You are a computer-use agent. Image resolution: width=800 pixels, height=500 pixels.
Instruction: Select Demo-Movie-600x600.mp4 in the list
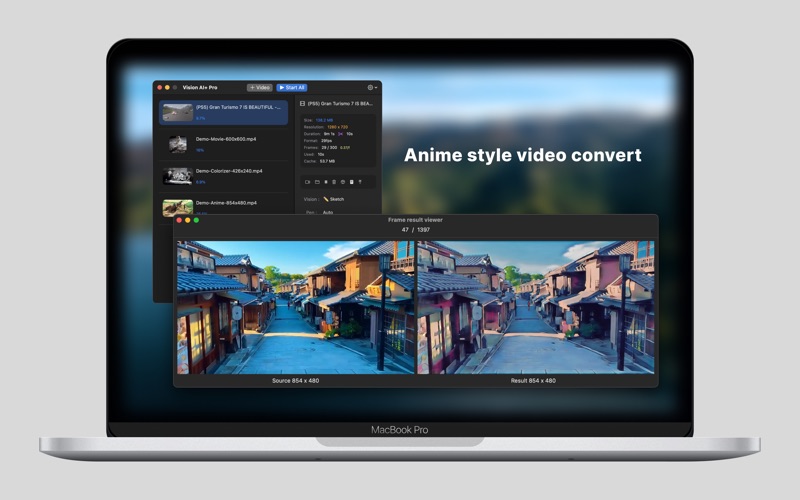(x=223, y=144)
